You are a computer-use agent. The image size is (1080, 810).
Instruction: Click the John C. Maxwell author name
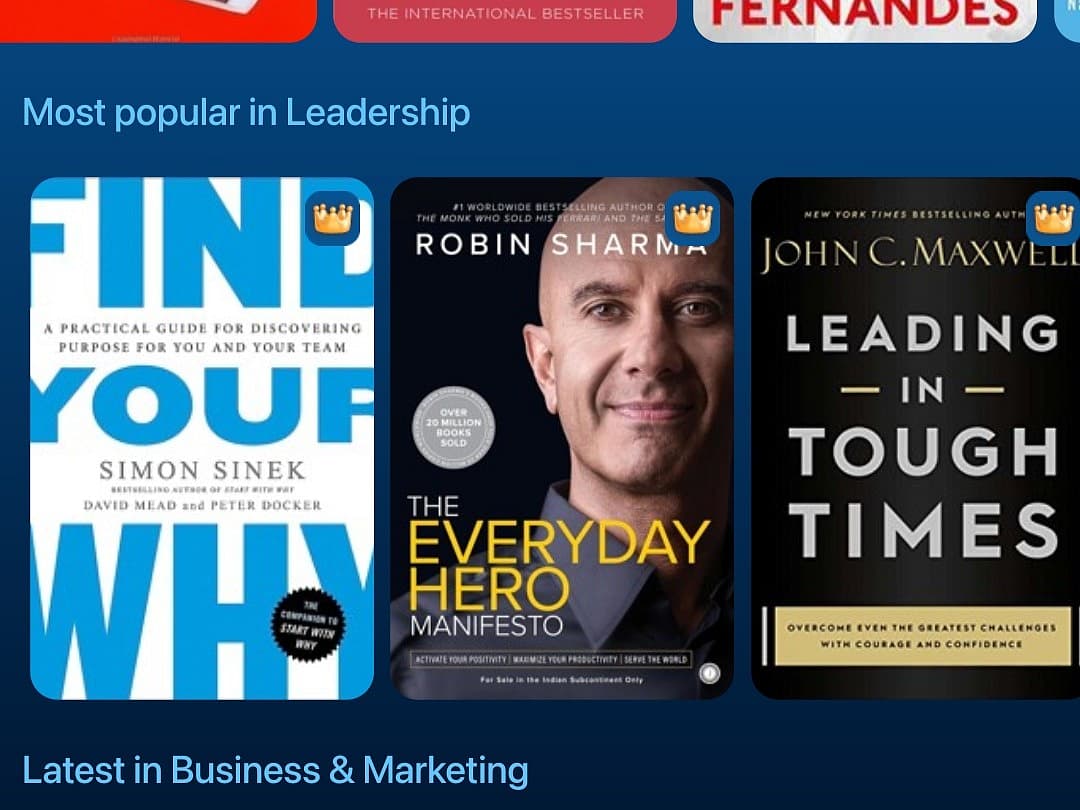920,253
